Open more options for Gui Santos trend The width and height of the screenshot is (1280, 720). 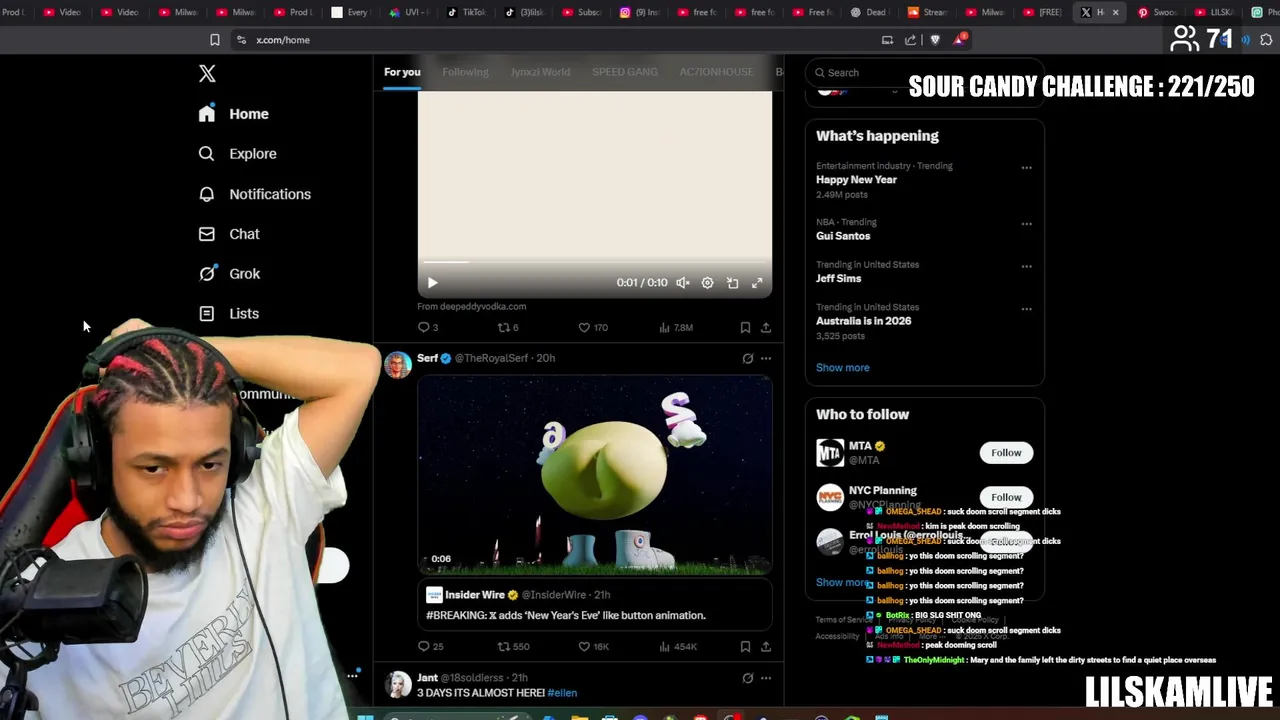(x=1026, y=224)
